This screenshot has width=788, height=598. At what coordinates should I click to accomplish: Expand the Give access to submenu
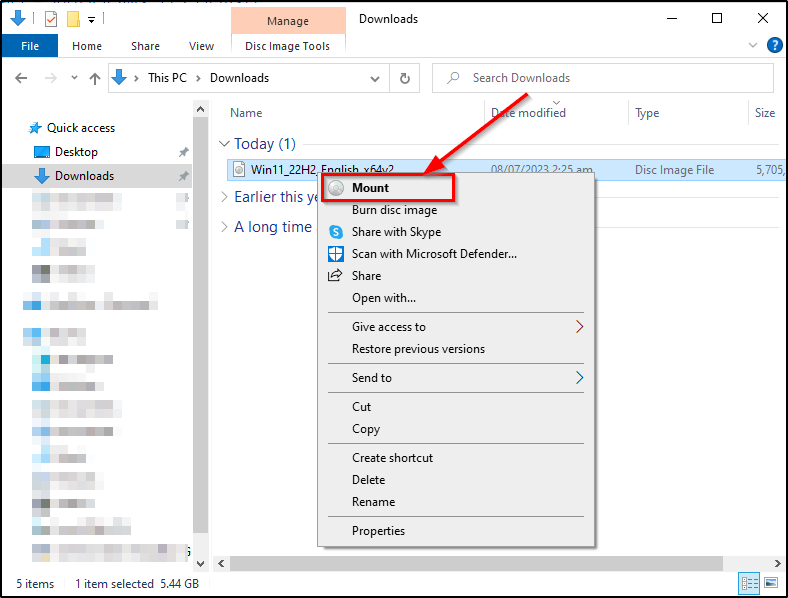(456, 327)
